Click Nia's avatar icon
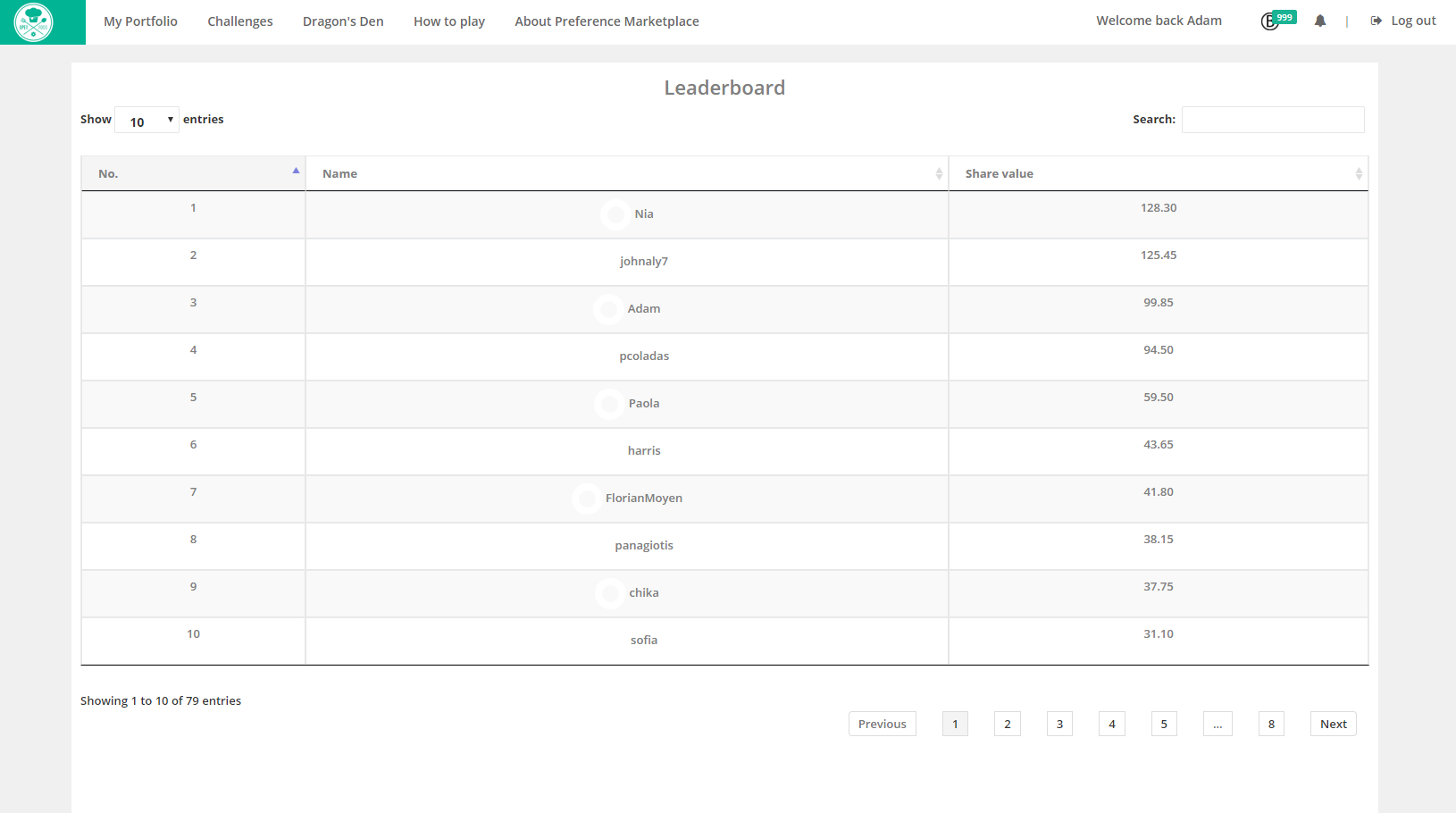 (615, 214)
